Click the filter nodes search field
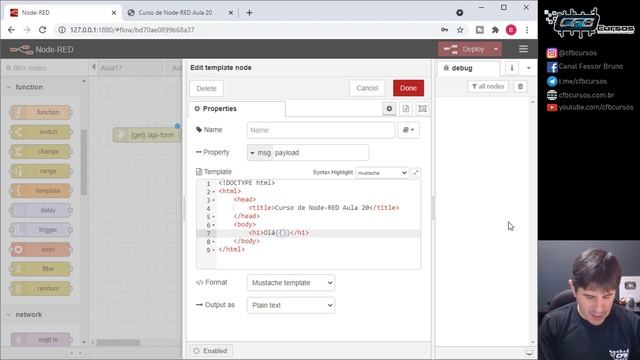The height and width of the screenshot is (360, 640). [x=44, y=68]
